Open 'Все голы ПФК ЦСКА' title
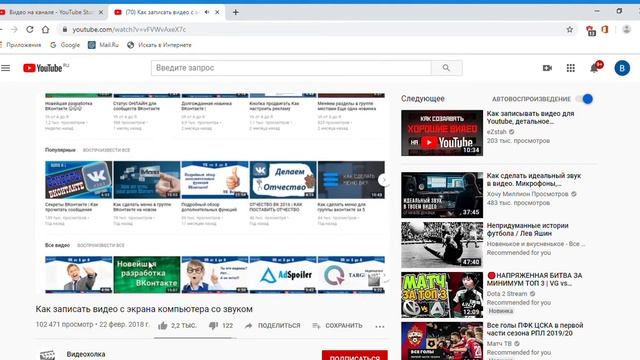 coord(535,329)
